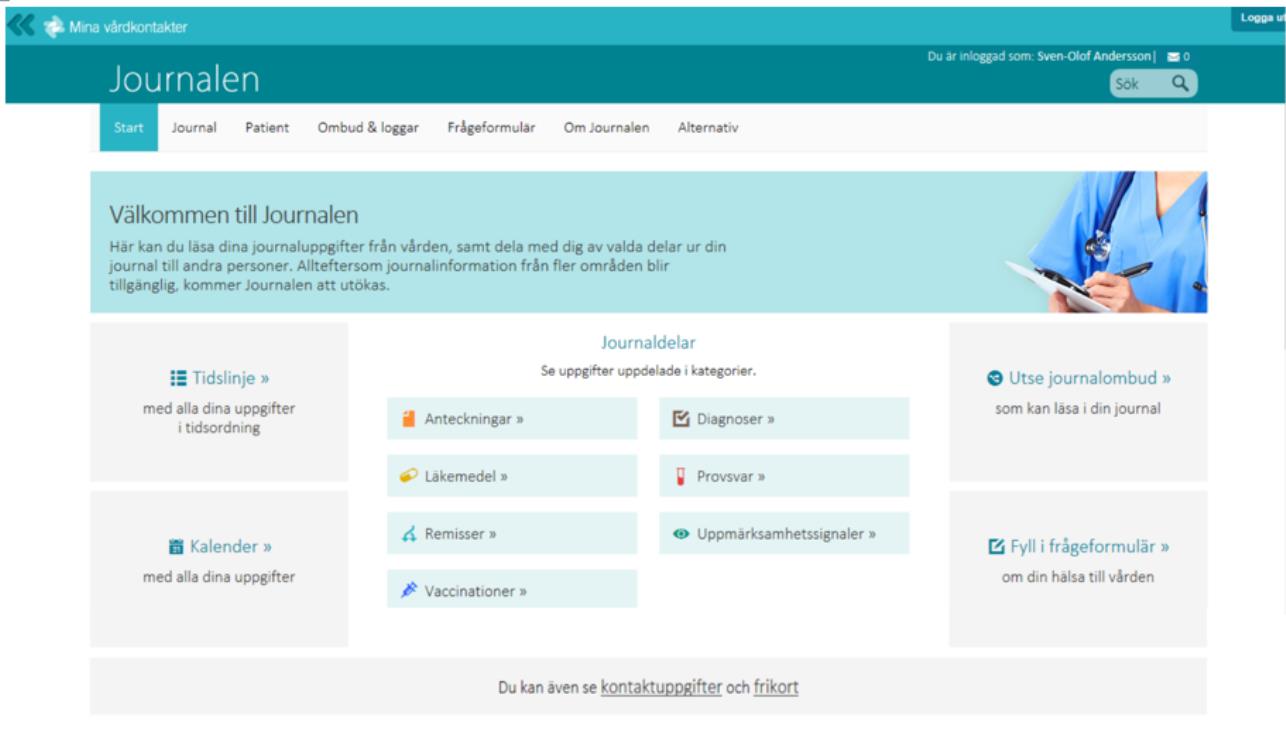Open Om Journalen menu item
Screen dimensions: 1286x735
(x=606, y=128)
